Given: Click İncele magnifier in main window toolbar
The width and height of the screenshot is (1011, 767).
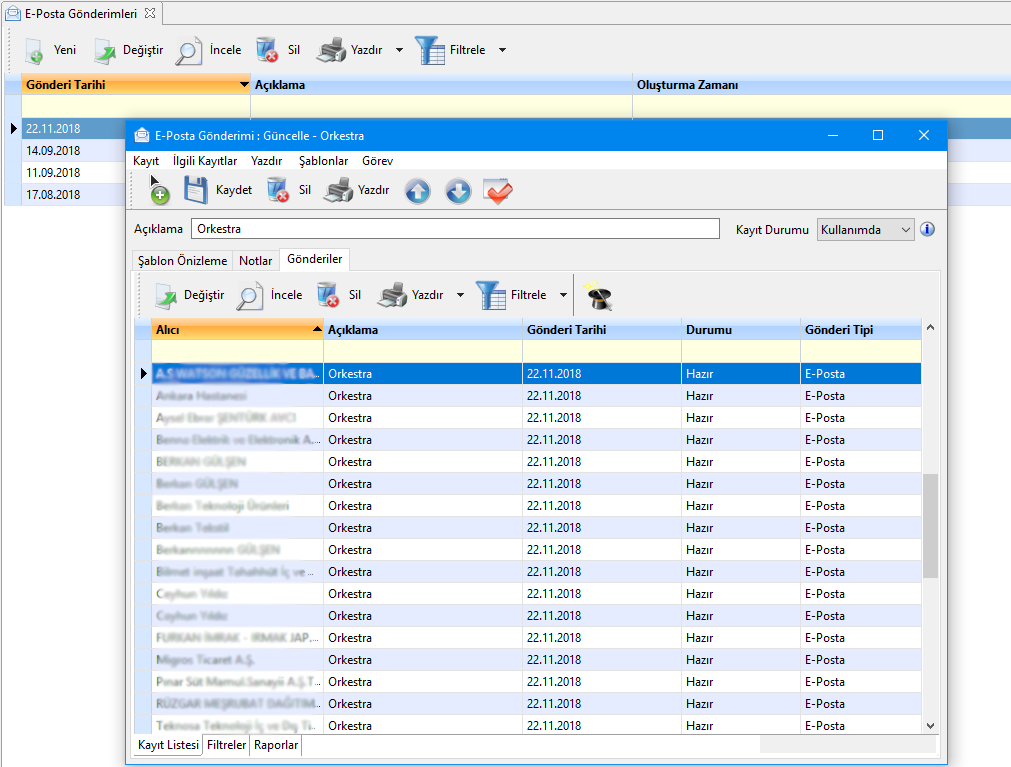Looking at the screenshot, I should pos(189,50).
